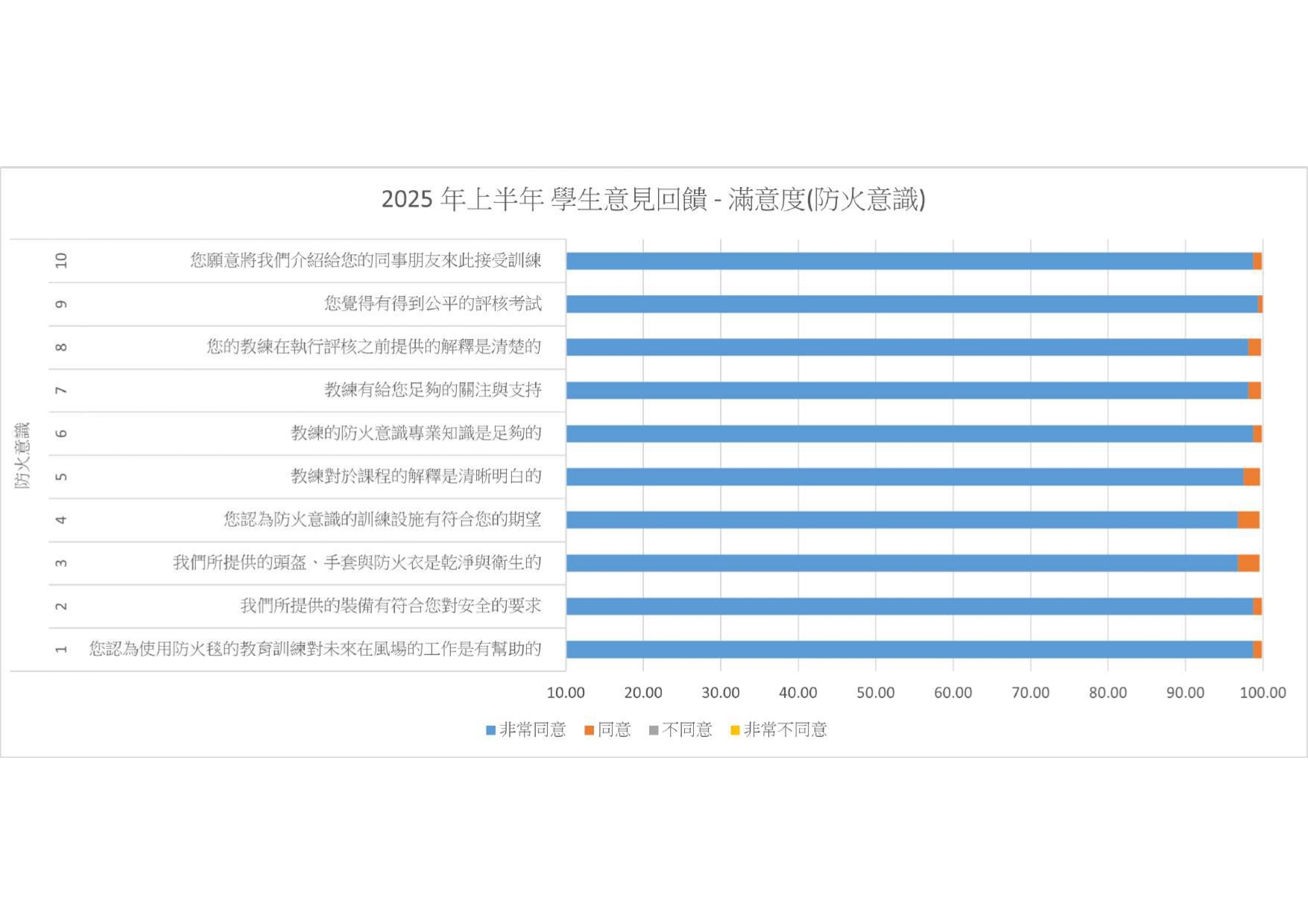Click the row number 8 label

61,347
